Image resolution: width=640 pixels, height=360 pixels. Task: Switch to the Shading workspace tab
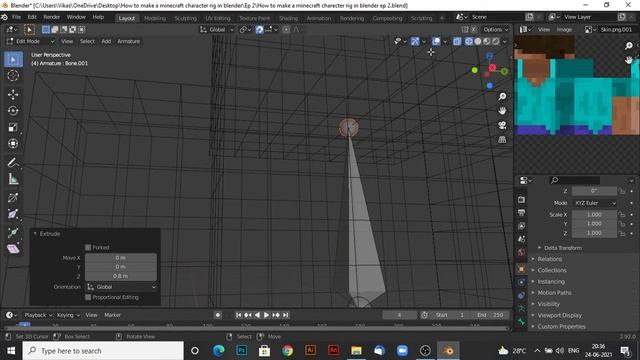pos(288,18)
